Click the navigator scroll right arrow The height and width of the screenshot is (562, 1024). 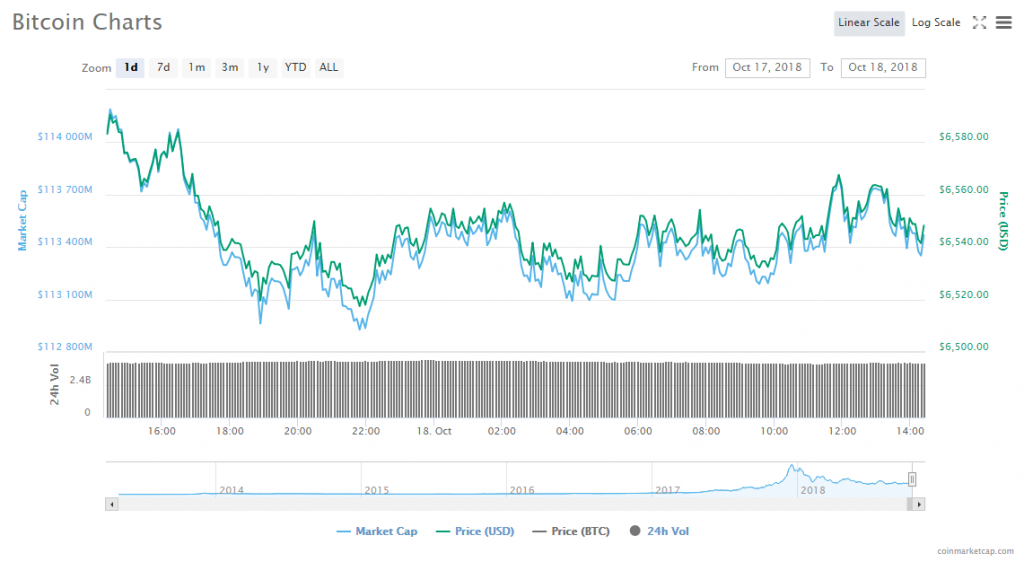point(919,505)
